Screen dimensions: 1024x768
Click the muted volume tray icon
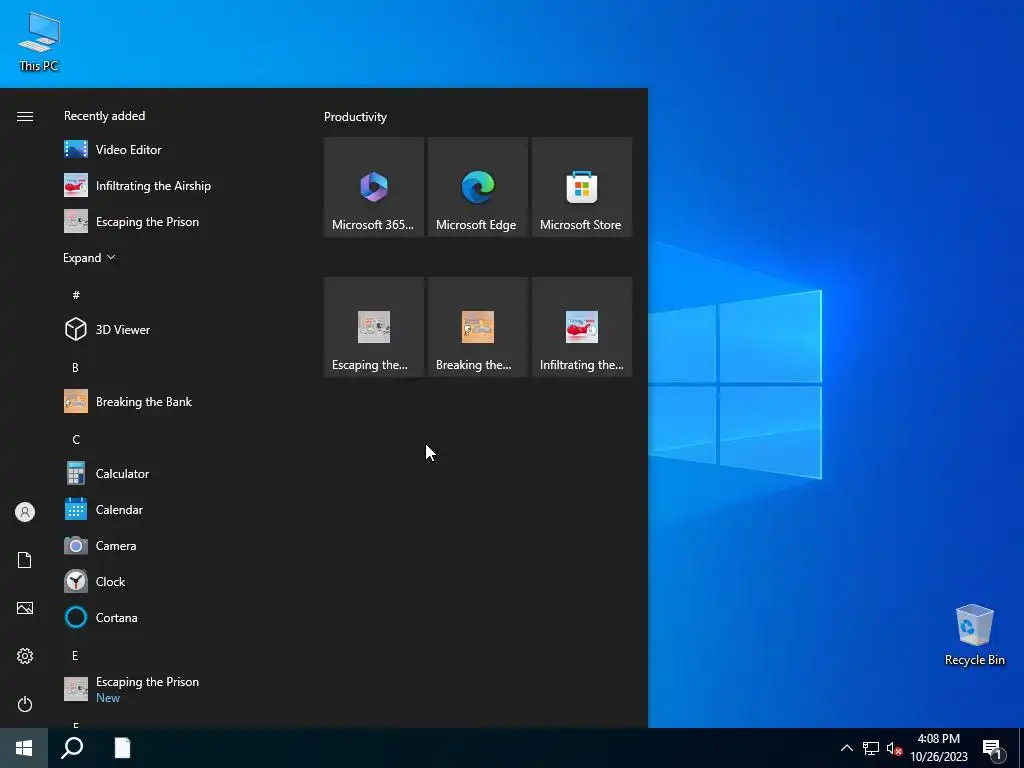[894, 748]
